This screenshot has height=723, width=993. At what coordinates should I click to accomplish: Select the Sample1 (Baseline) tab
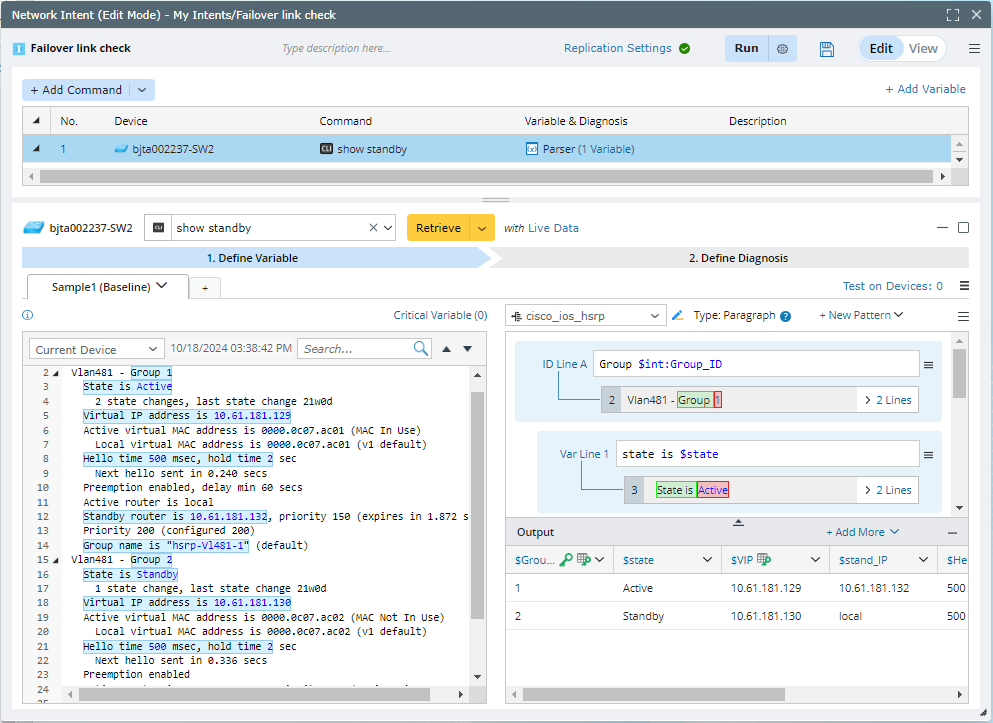click(100, 287)
